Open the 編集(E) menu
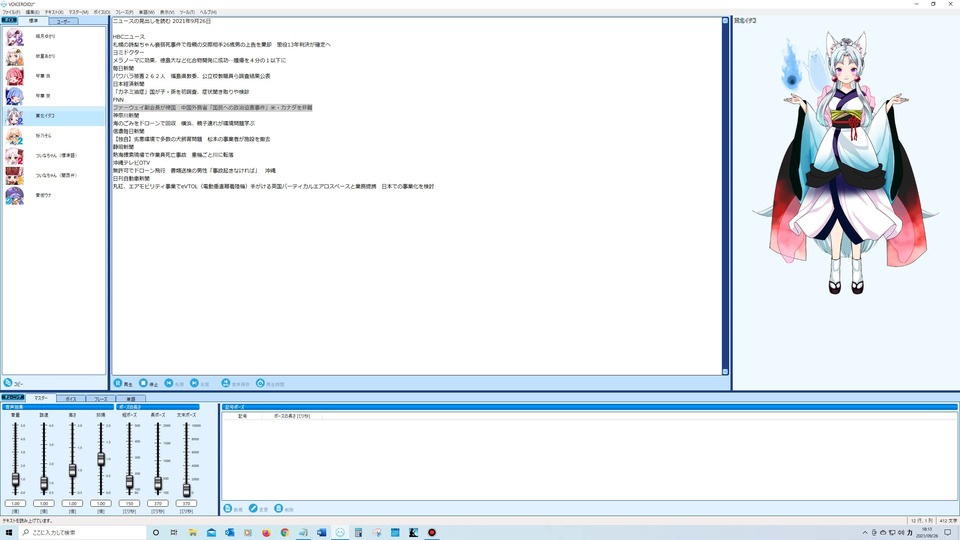This screenshot has width=960, height=540. pos(32,12)
